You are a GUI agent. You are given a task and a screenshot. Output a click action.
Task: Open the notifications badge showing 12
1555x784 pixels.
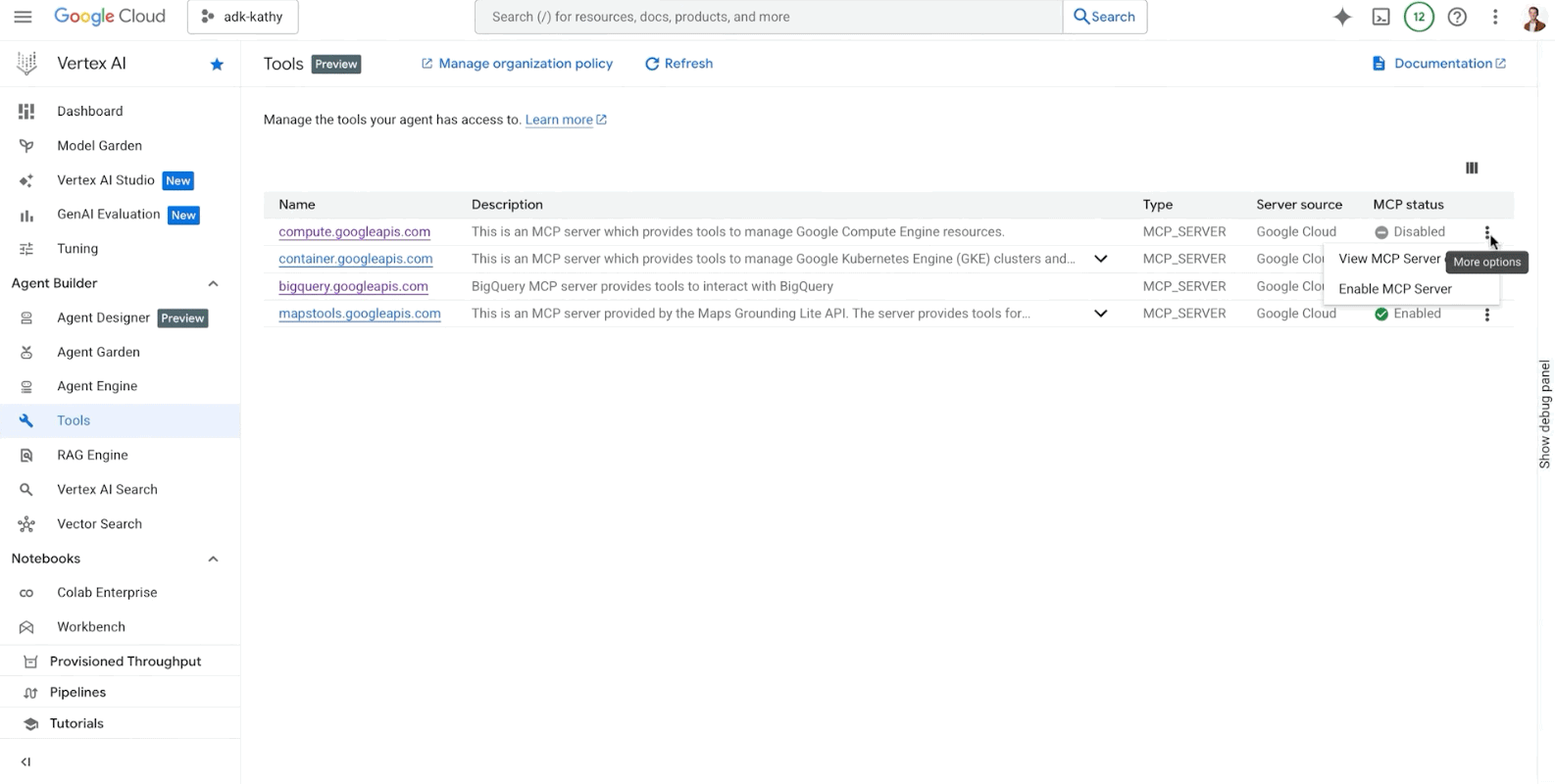1419,17
